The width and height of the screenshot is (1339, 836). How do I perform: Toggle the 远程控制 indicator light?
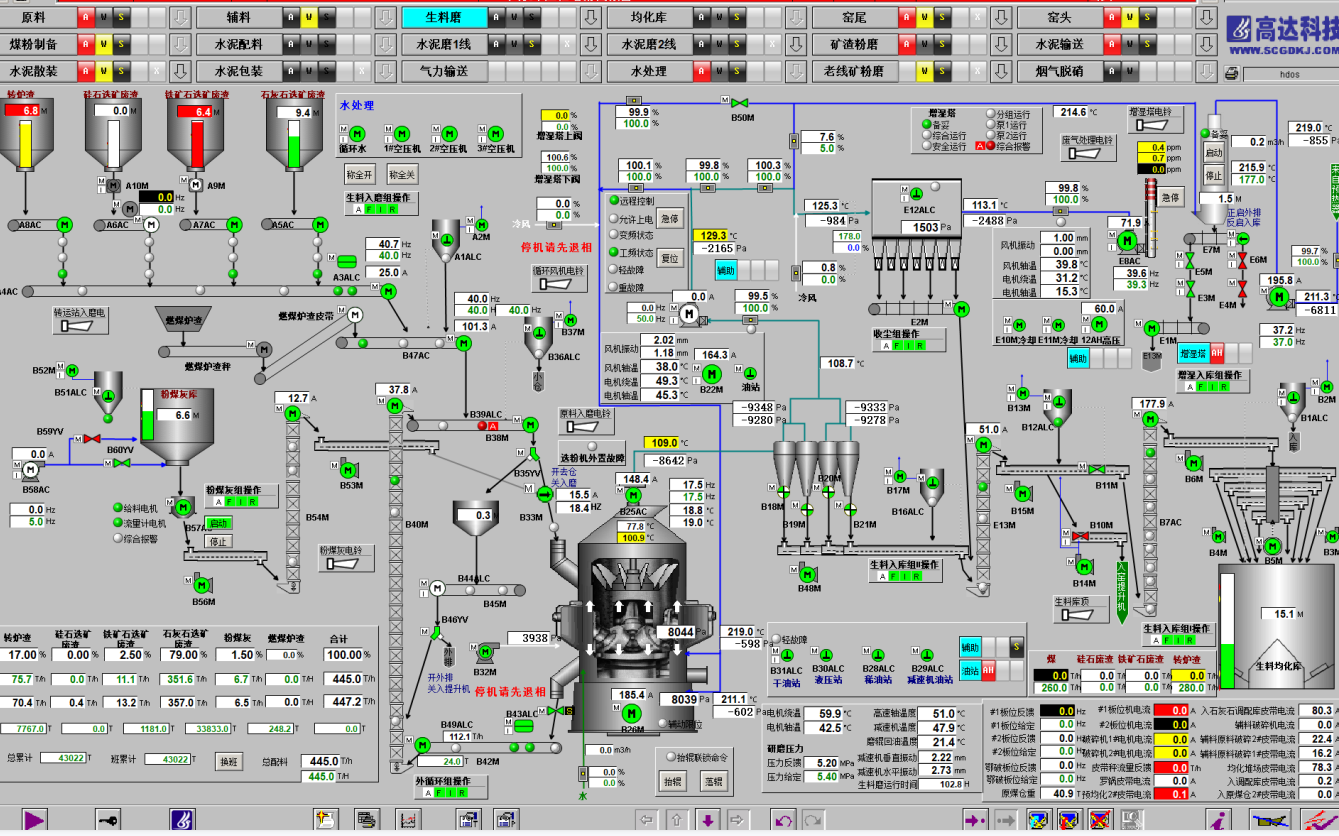[x=613, y=201]
